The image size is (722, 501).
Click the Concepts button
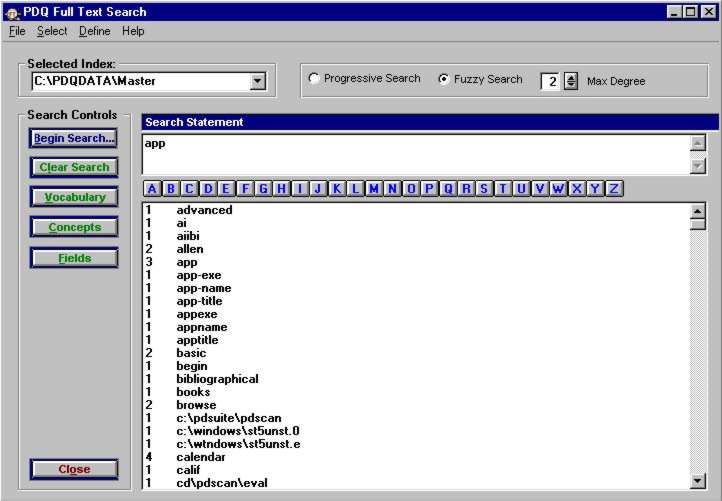tap(74, 227)
